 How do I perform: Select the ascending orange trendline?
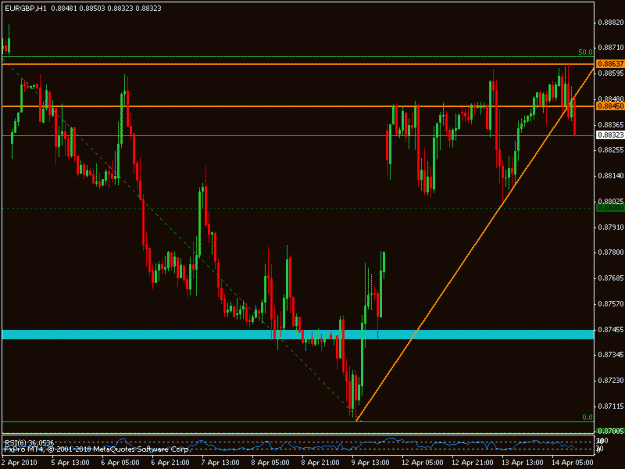pos(474,245)
